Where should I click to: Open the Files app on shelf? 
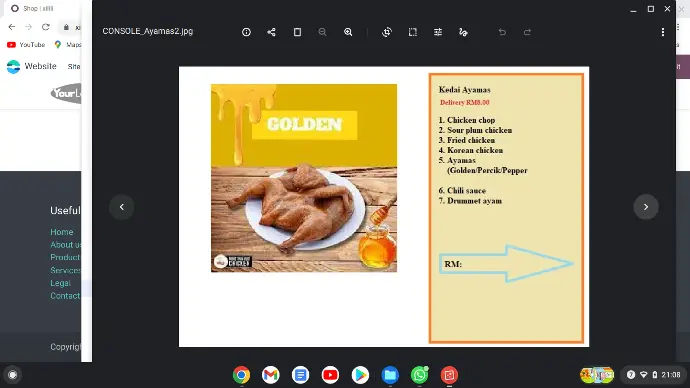(x=390, y=375)
